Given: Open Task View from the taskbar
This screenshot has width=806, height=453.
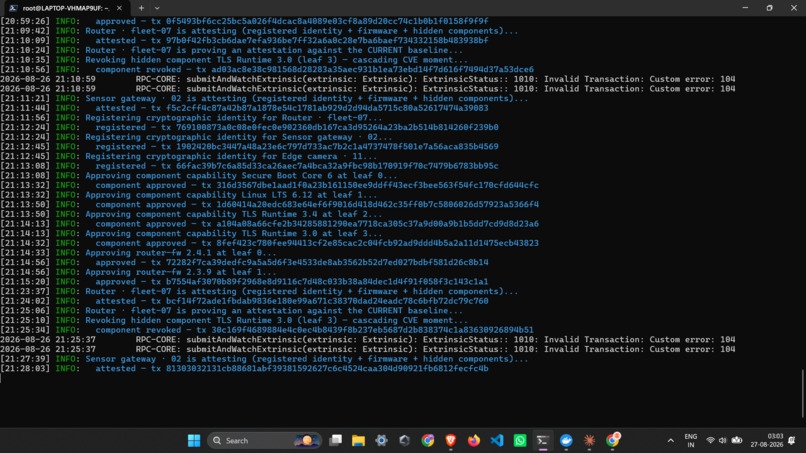Looking at the screenshot, I should 336,441.
